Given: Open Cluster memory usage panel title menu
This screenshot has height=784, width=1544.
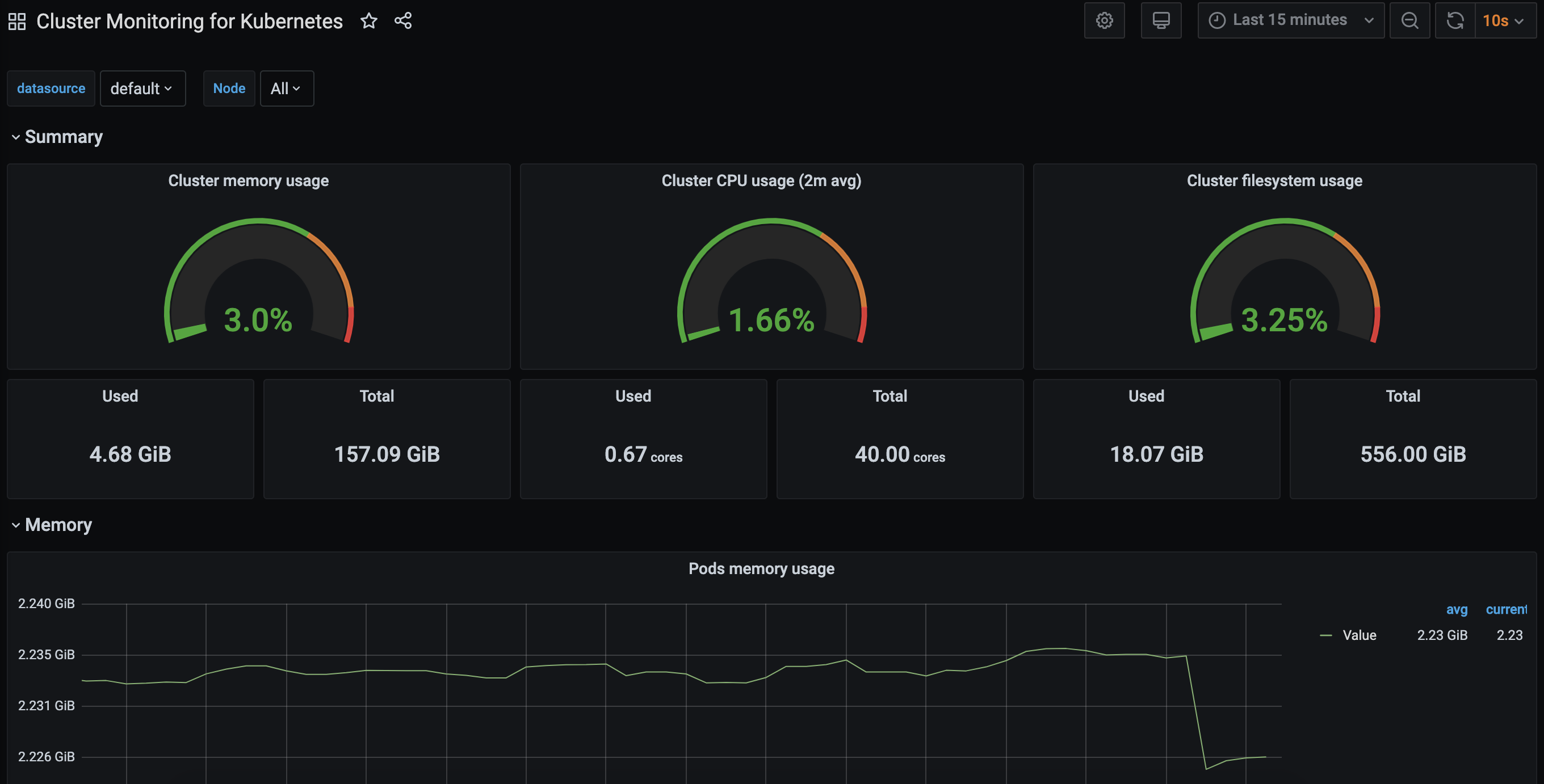Looking at the screenshot, I should [x=248, y=181].
